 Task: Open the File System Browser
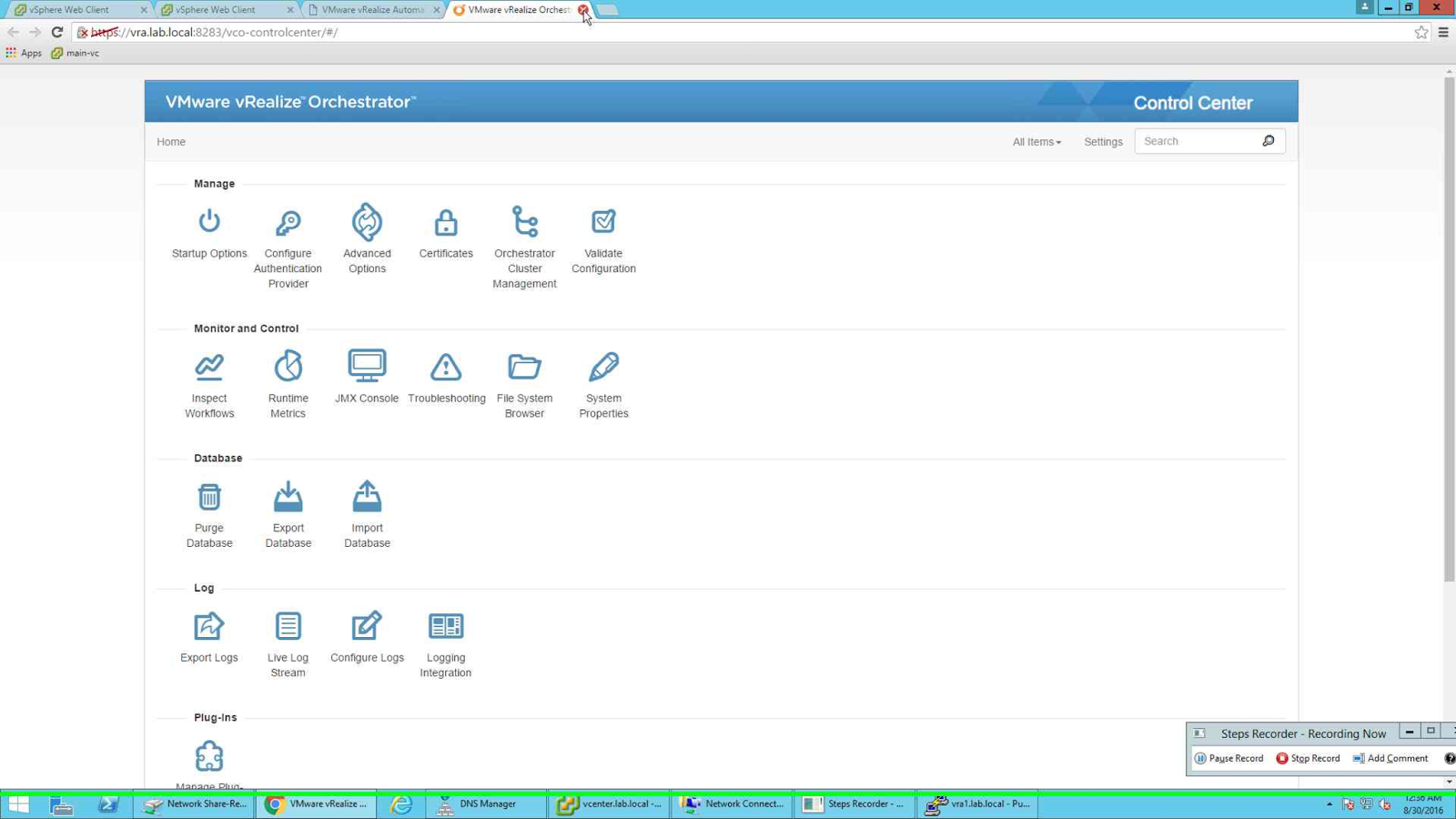tap(524, 386)
